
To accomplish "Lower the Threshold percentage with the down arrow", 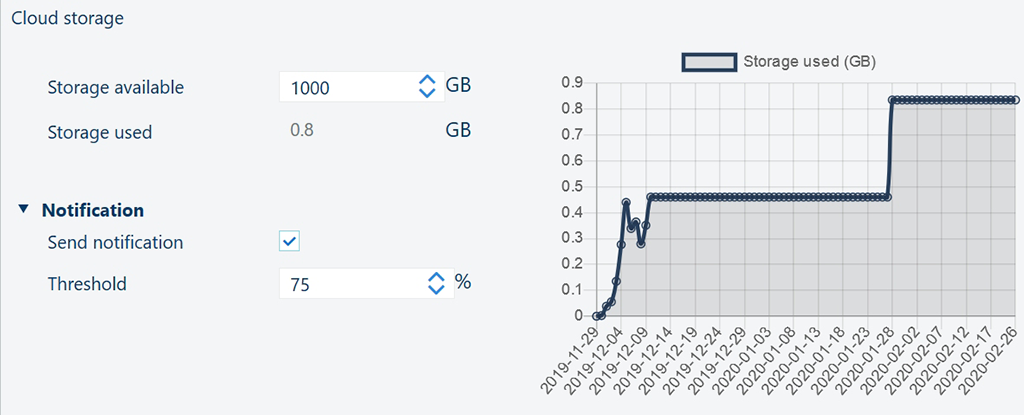I will point(435,290).
